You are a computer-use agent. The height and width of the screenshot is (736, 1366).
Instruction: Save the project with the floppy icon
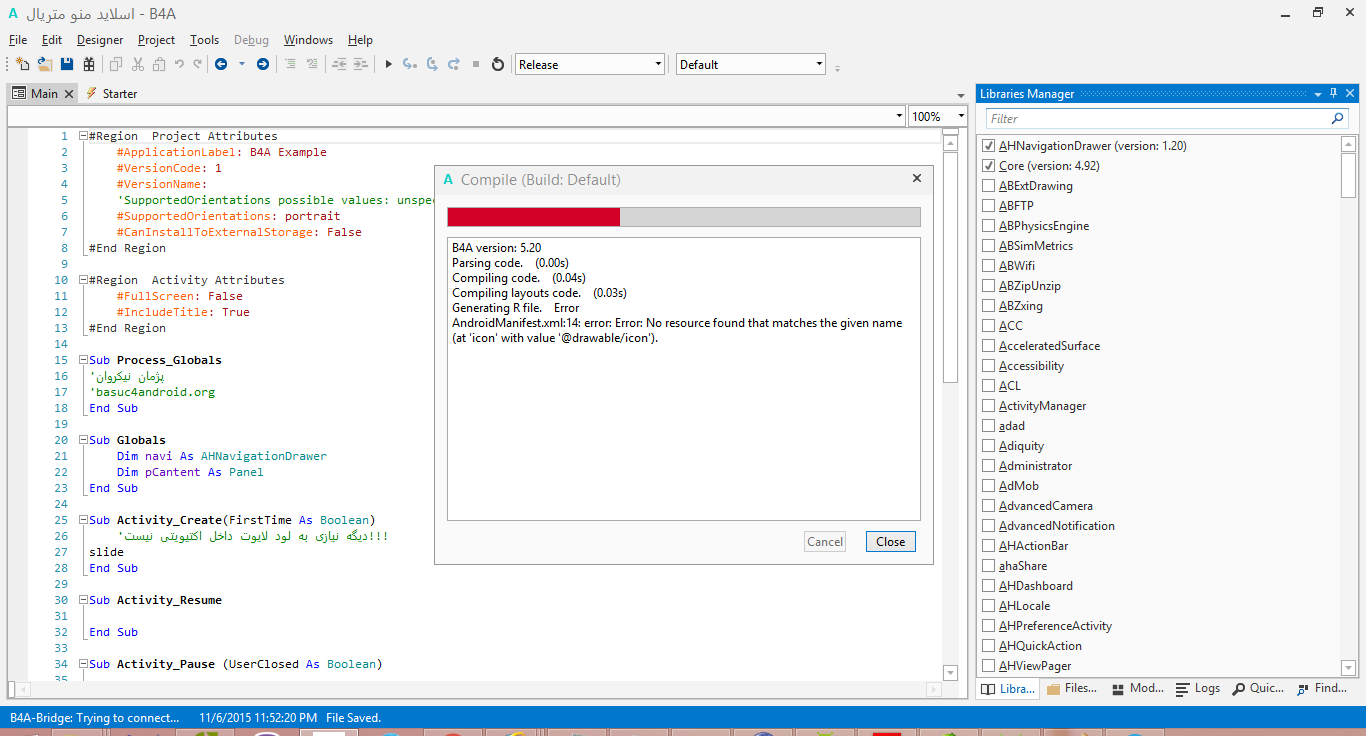pos(67,64)
